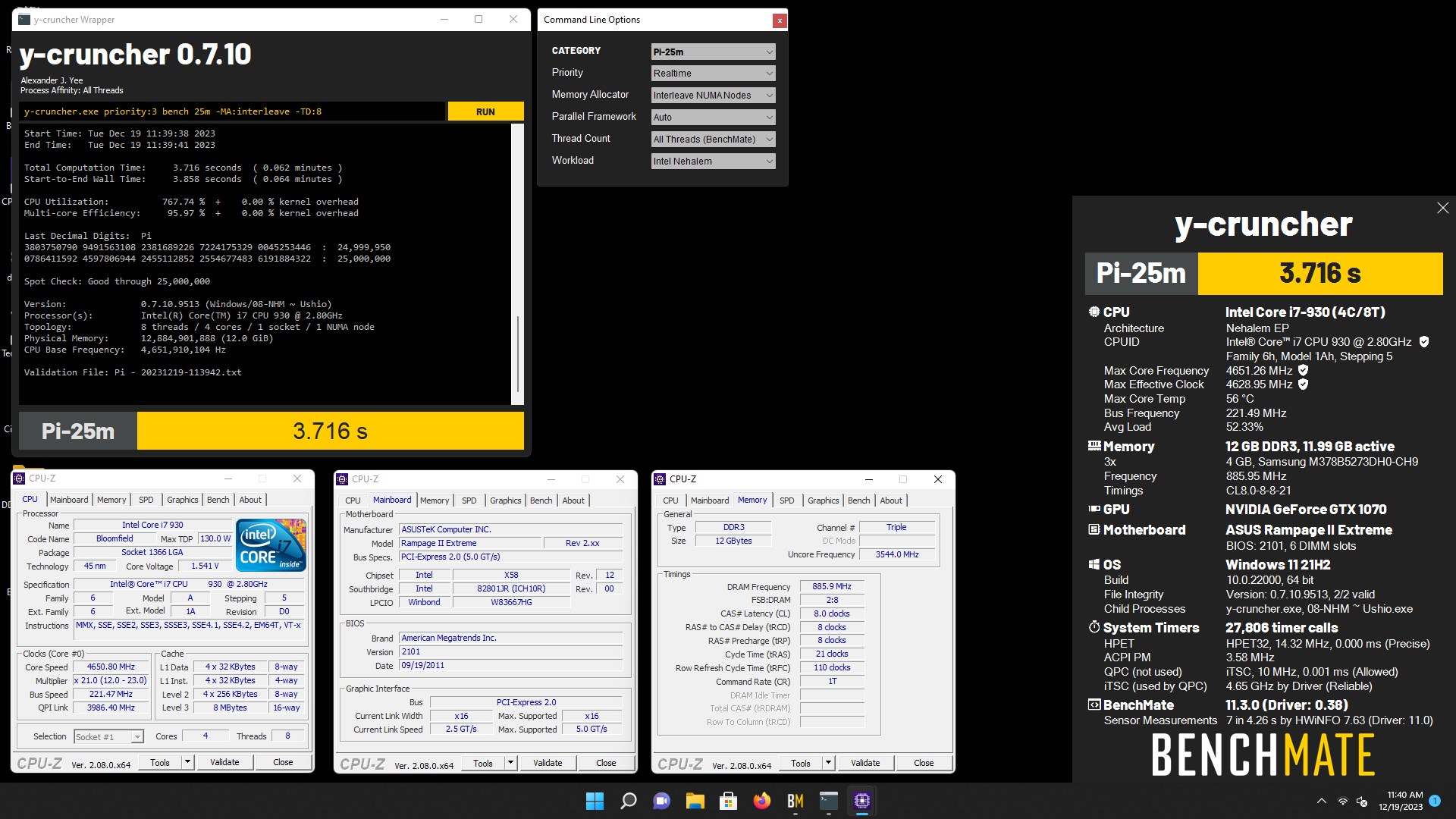Click the CAS# Latency 8.0 clocks value

pos(832,613)
